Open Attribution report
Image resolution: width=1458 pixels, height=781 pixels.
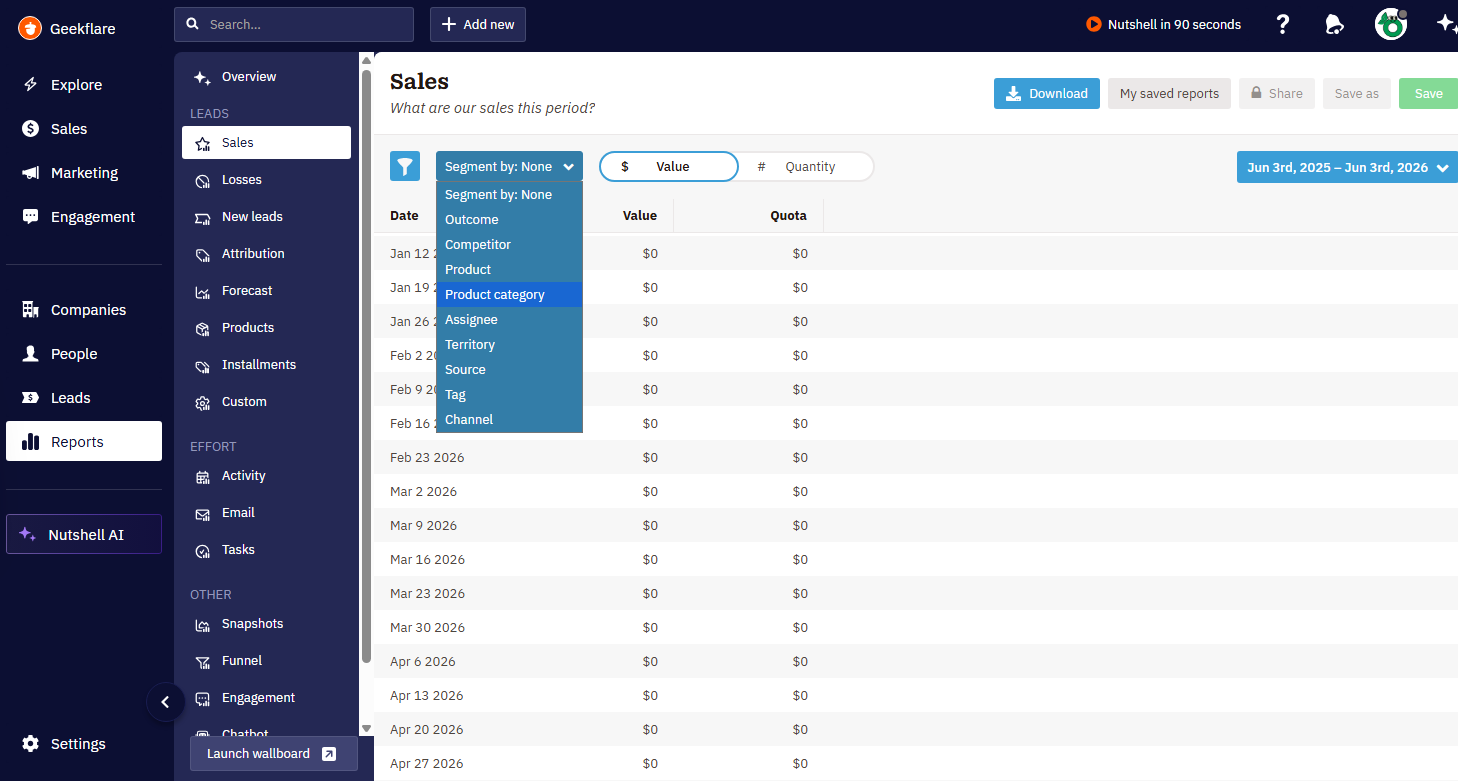266,254
